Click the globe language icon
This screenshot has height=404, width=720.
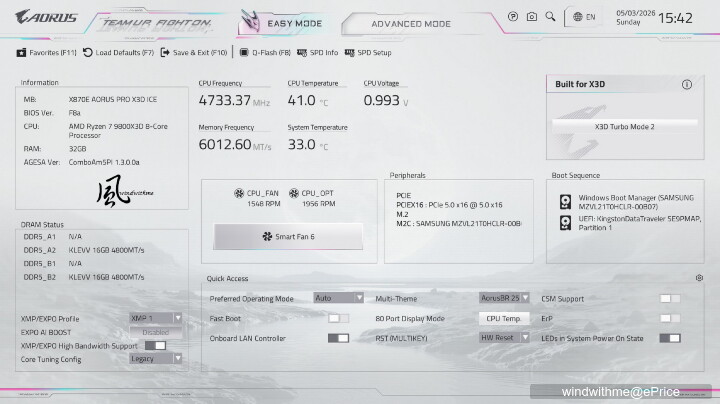click(578, 17)
